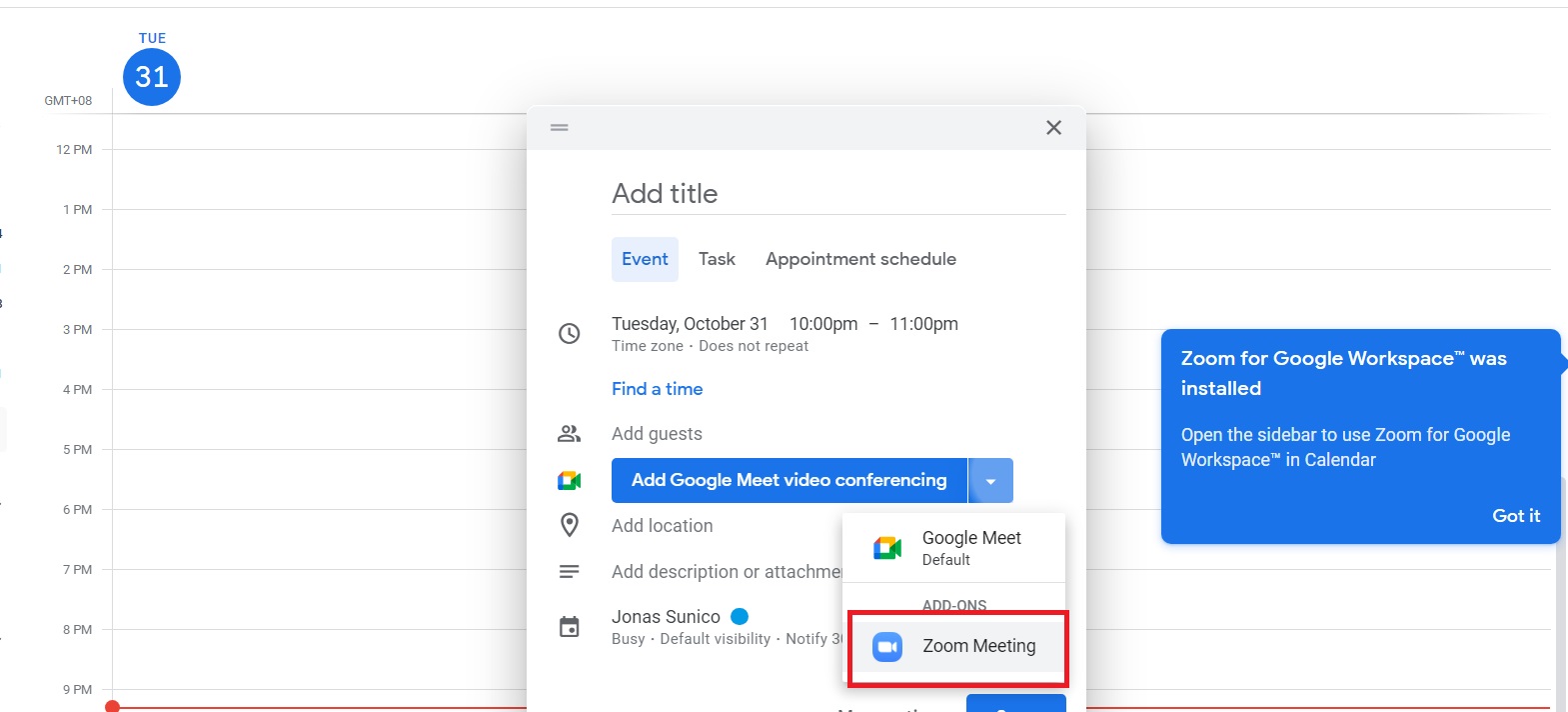Switch to Appointment schedule tab
The height and width of the screenshot is (712, 1568).
click(x=860, y=259)
